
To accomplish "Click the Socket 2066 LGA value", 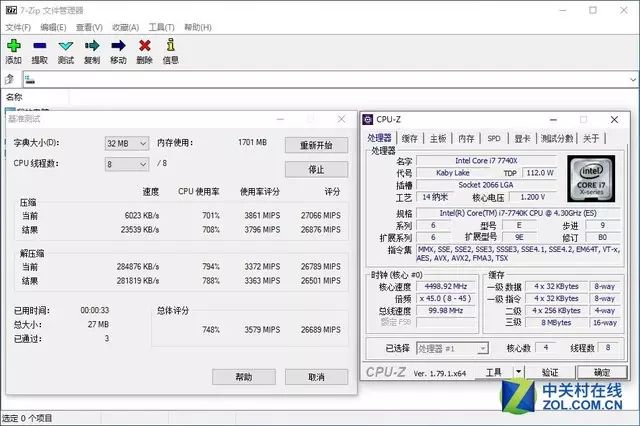I will click(x=487, y=185).
